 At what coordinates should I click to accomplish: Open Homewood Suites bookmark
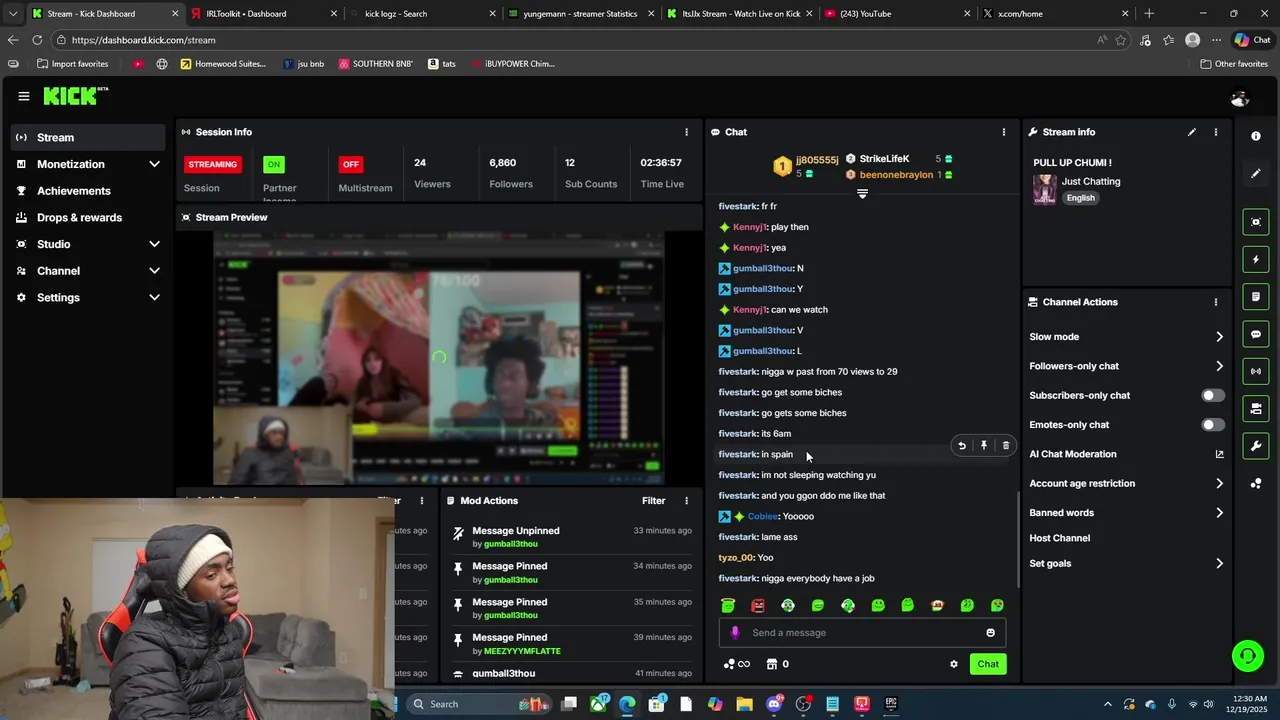pos(224,64)
